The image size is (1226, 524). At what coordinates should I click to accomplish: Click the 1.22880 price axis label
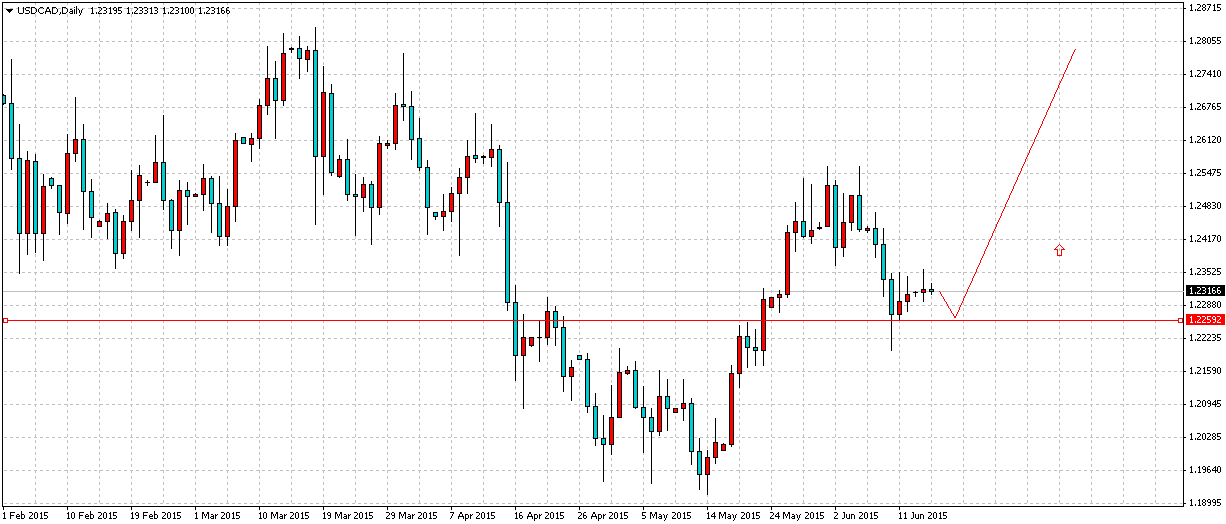click(1204, 305)
